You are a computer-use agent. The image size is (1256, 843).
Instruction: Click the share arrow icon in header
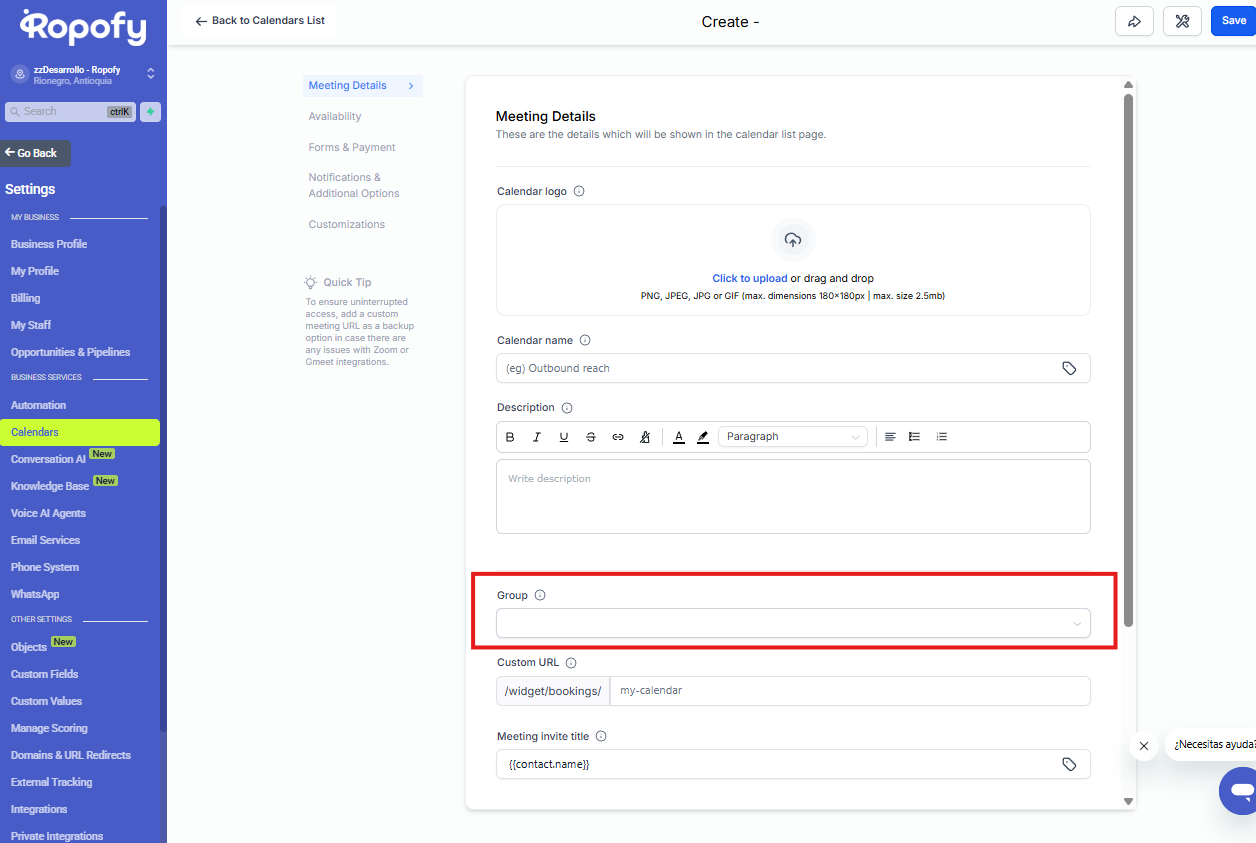[1134, 21]
